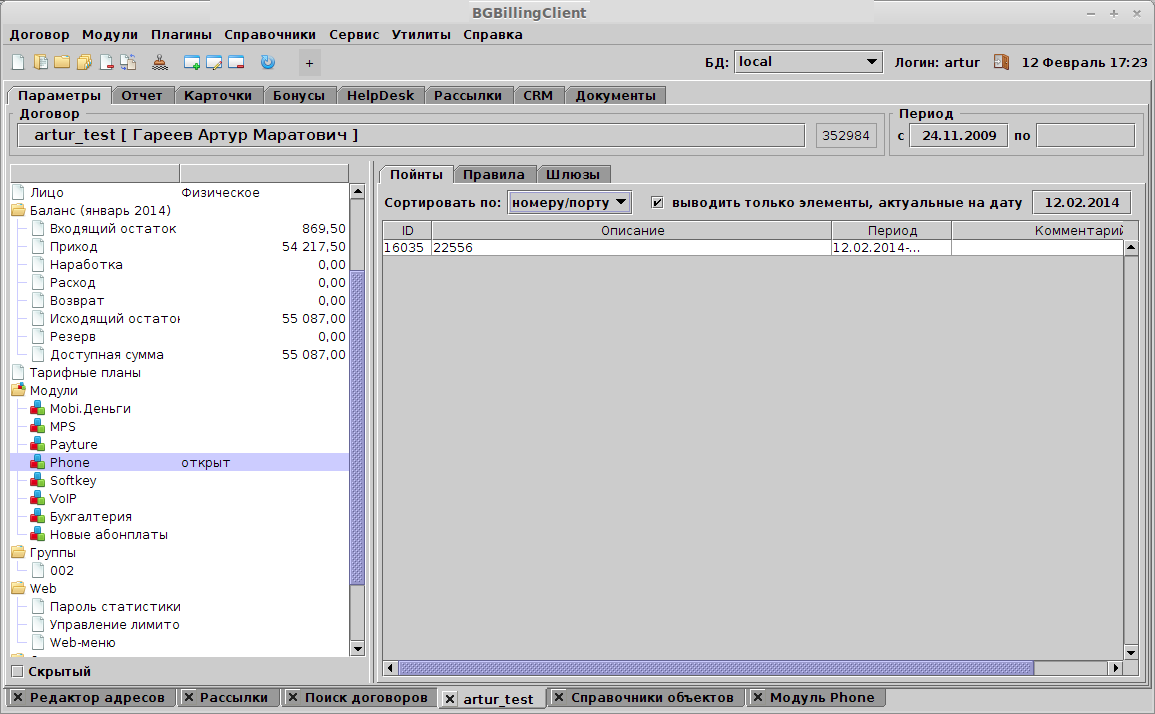
Task: Click the period end date field
Action: click(1085, 135)
